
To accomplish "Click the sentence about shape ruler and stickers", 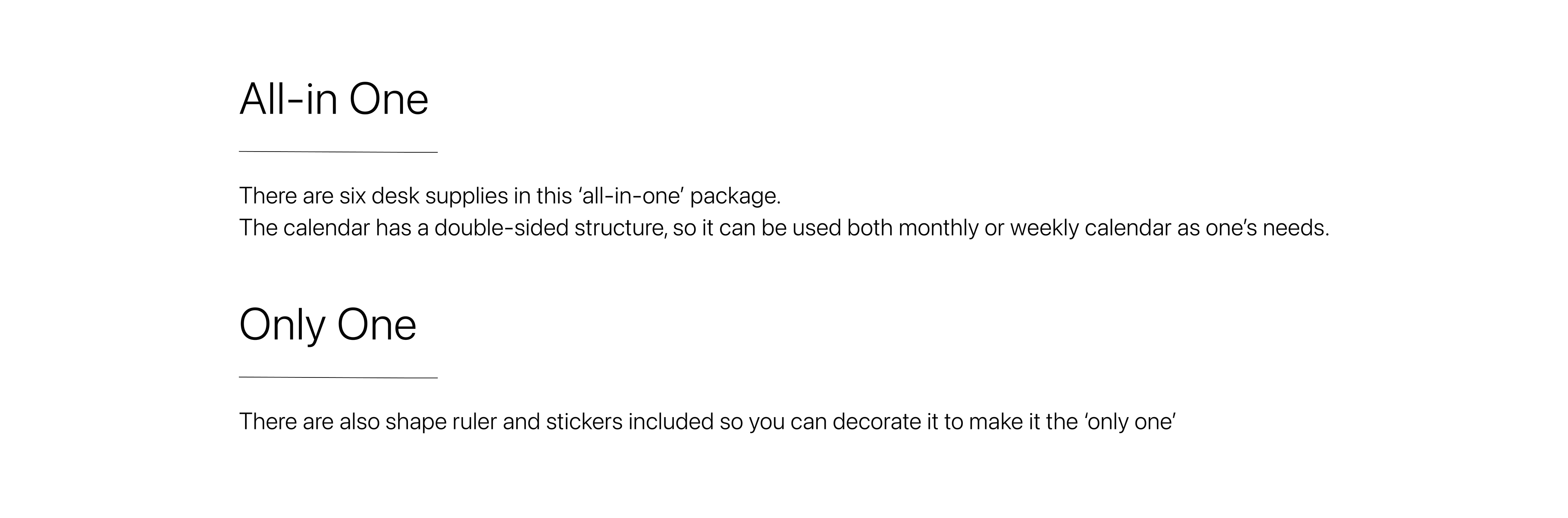I will pos(707,422).
